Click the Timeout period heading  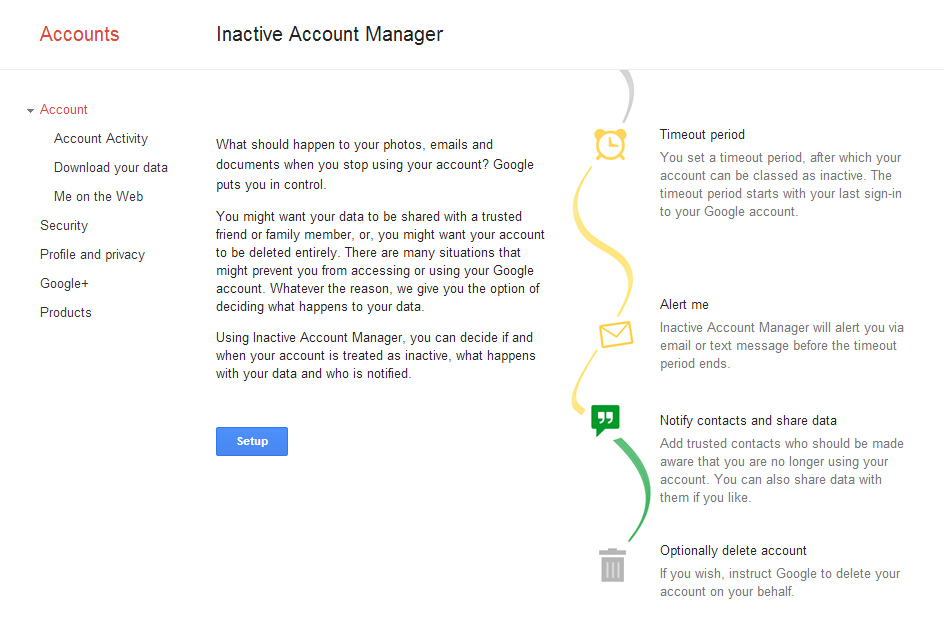point(702,135)
